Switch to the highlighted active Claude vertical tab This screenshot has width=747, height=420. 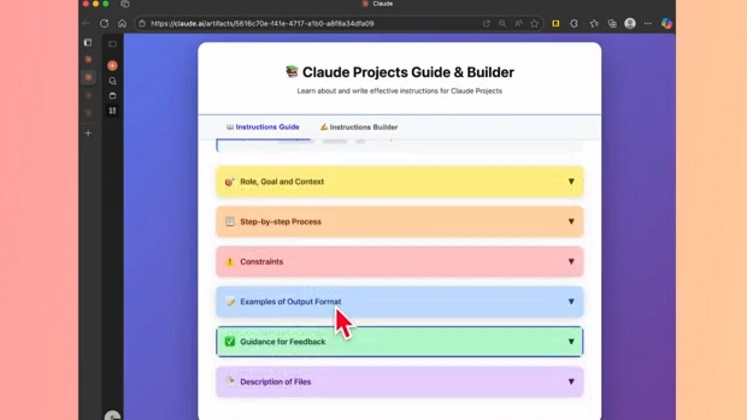(88, 77)
